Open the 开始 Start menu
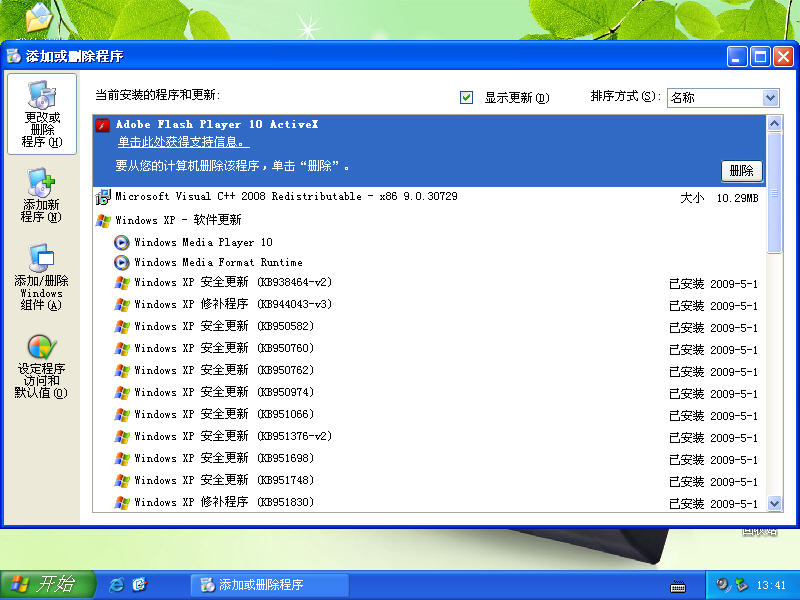800x600 pixels. click(x=48, y=585)
